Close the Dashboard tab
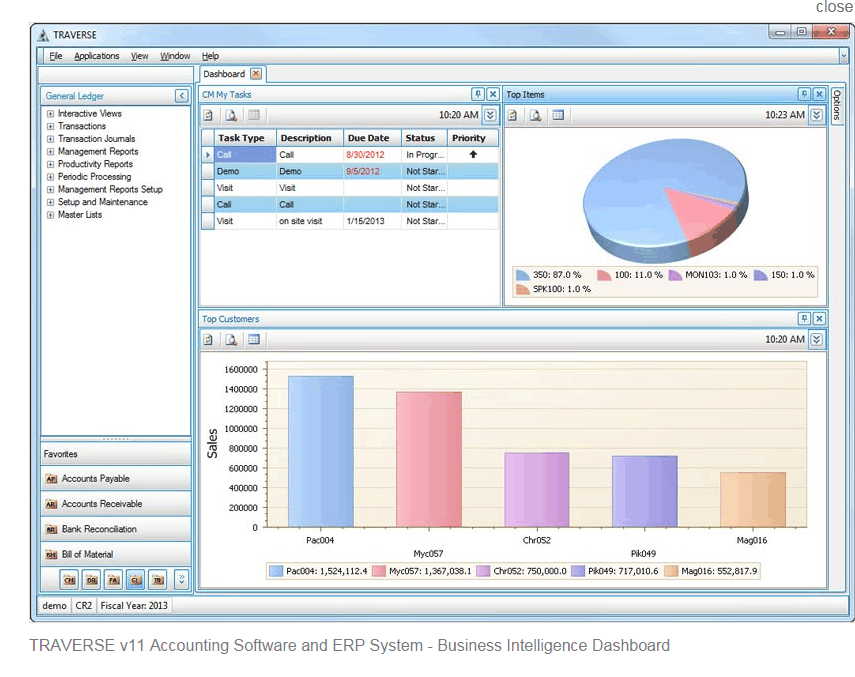Viewport: 855px width, 677px height. tap(256, 74)
